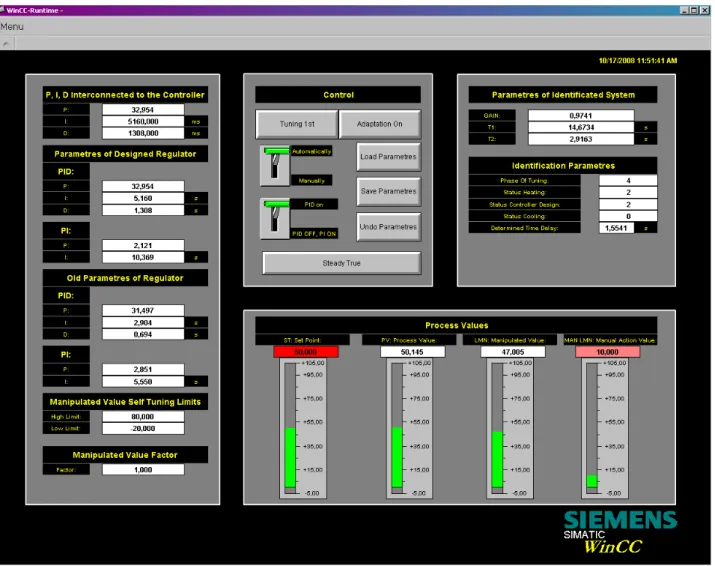Open the Menu item in menu bar
Screen dimensions: 715x566
click(x=12, y=26)
